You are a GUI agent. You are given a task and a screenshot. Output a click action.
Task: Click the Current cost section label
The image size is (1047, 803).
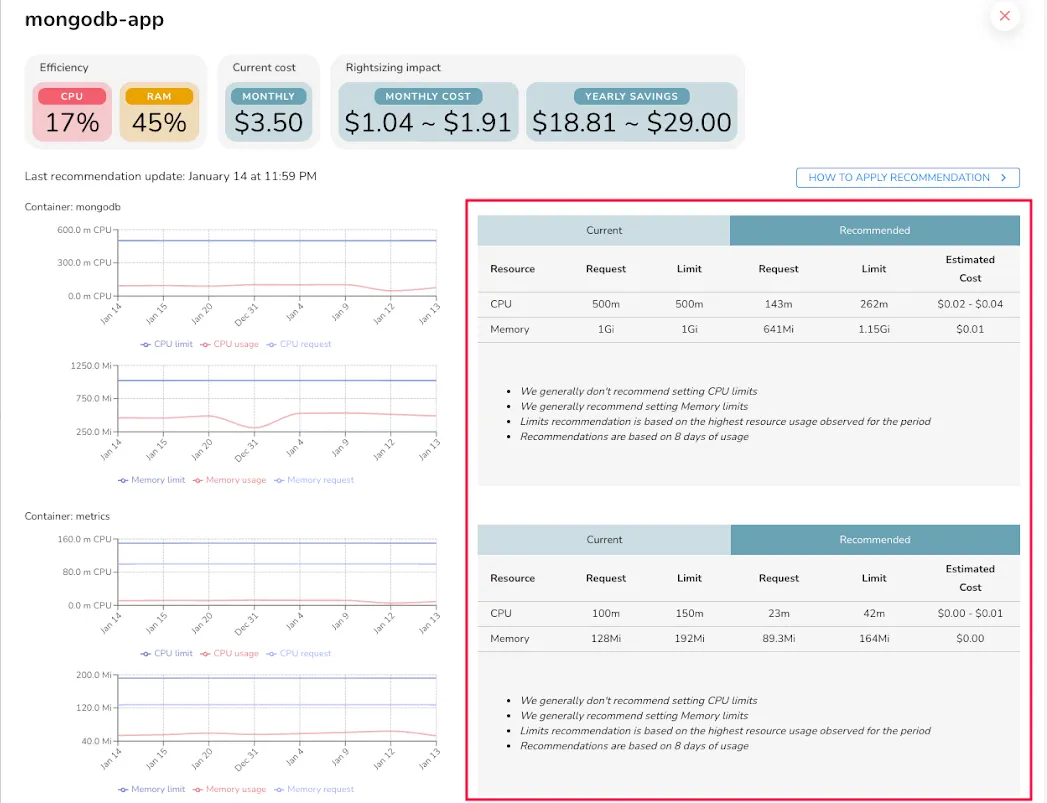(264, 67)
